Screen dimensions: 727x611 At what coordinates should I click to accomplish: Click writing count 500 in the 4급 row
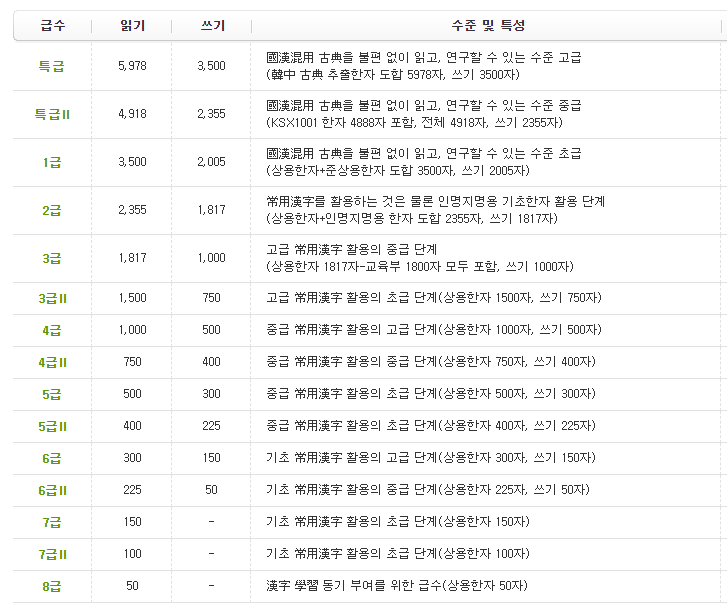click(211, 330)
